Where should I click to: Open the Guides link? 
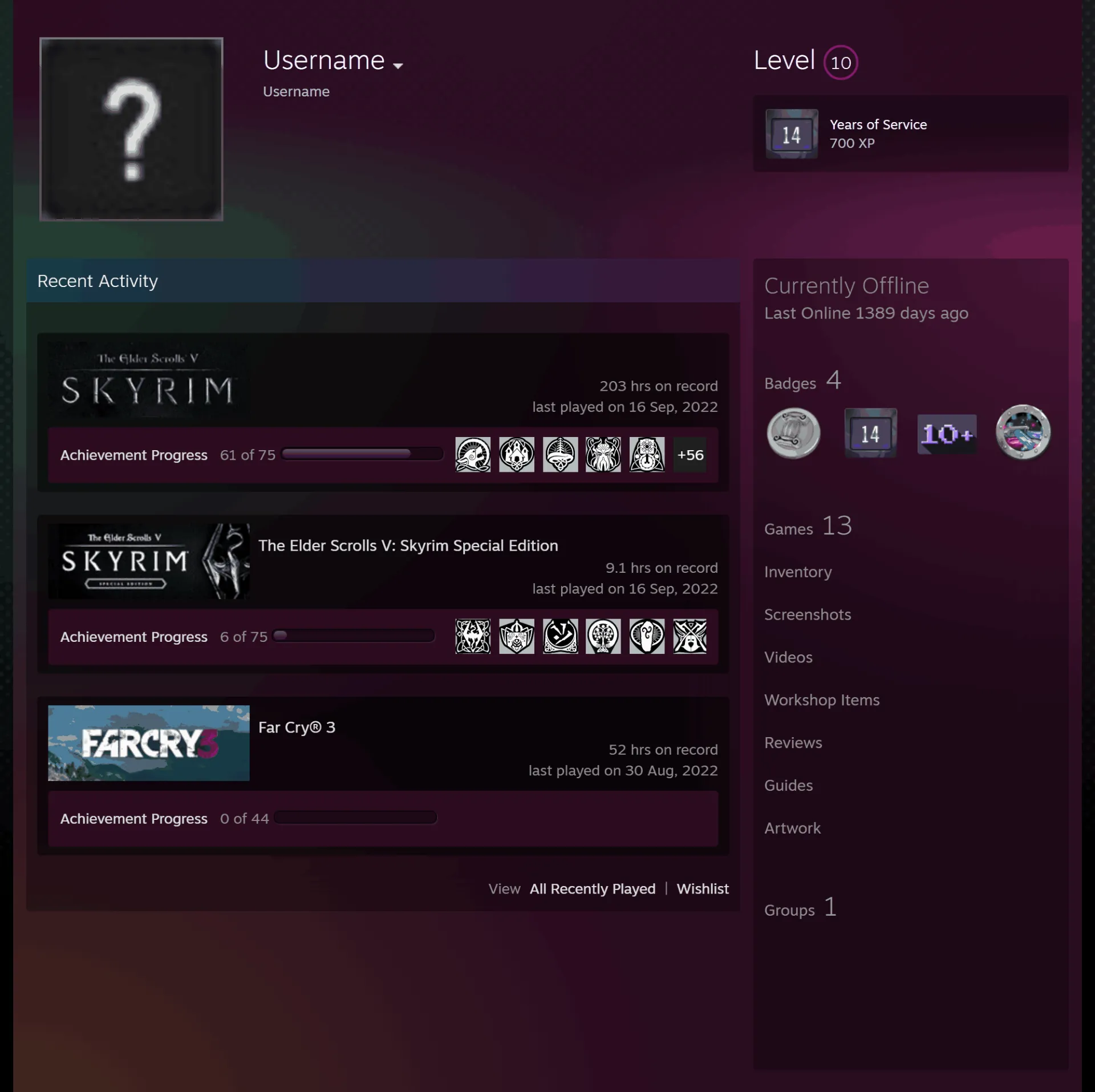tap(788, 786)
